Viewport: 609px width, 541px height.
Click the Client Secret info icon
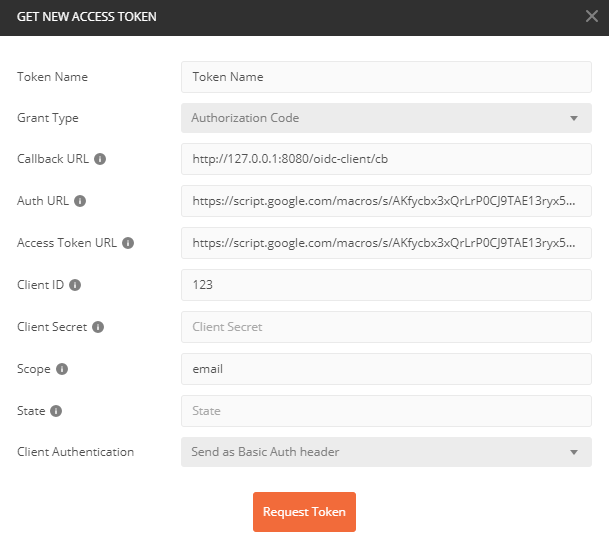pyautogui.click(x=98, y=327)
